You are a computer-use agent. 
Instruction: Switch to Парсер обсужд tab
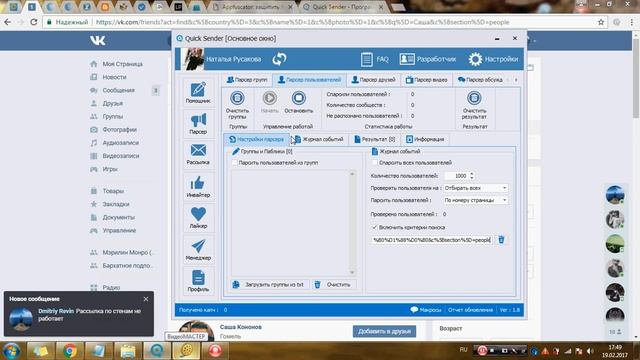point(480,80)
